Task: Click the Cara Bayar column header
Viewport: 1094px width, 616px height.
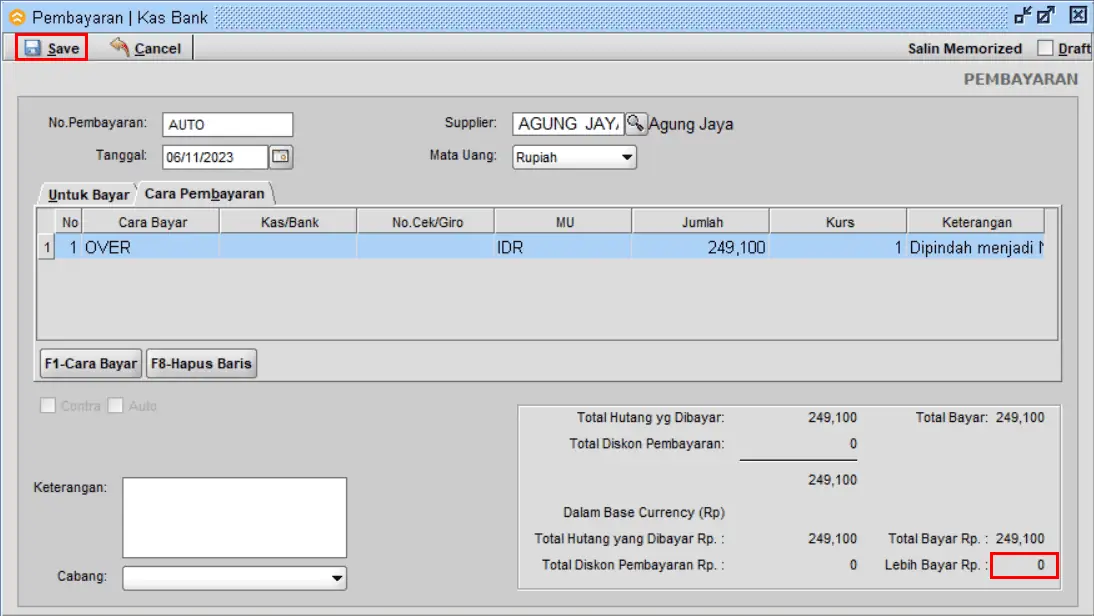Action: coord(151,222)
